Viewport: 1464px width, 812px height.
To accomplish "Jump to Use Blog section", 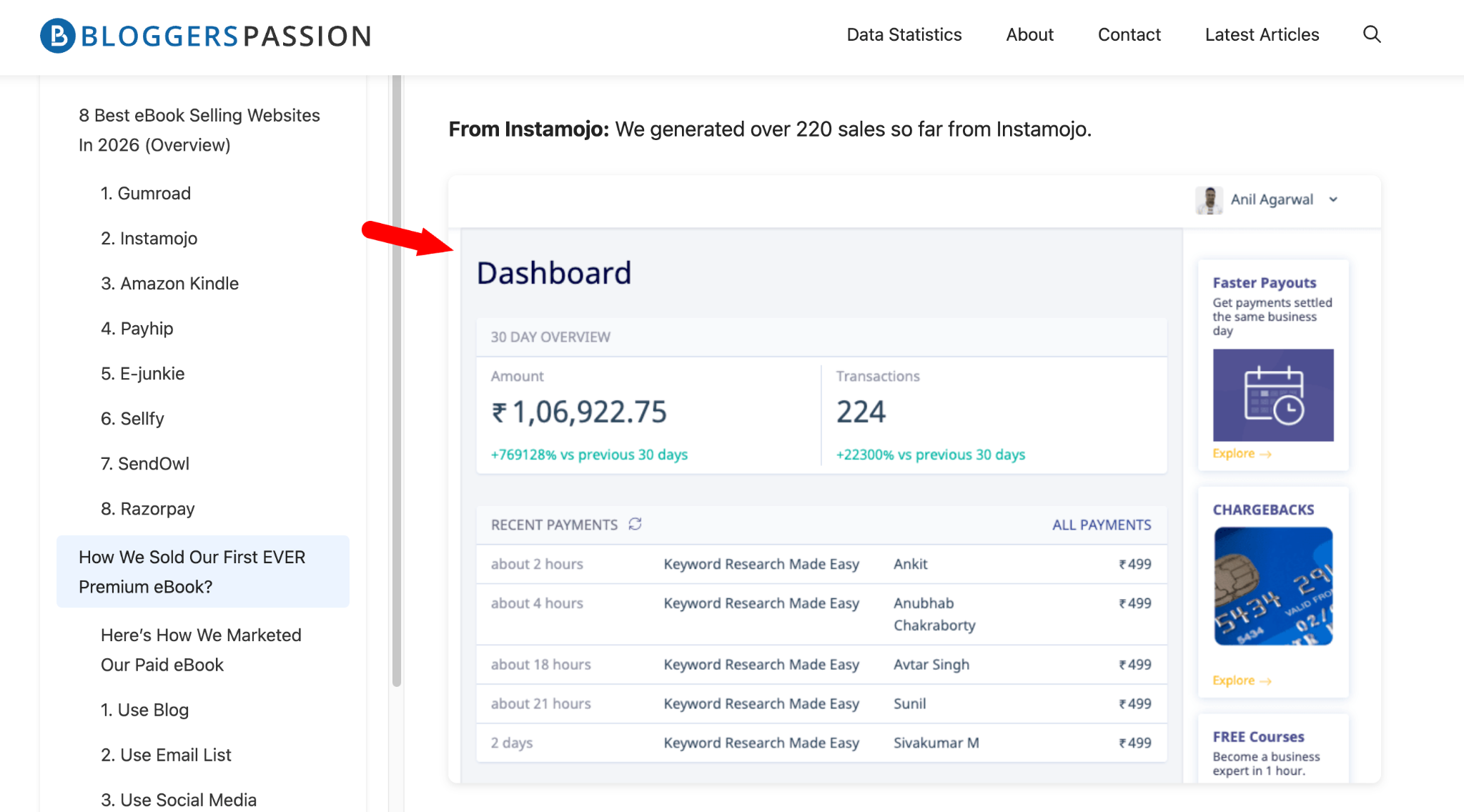I will pyautogui.click(x=144, y=710).
